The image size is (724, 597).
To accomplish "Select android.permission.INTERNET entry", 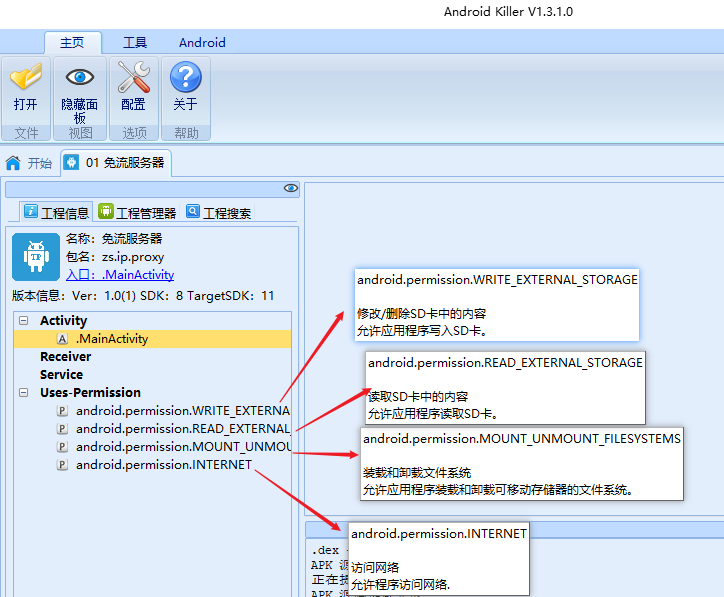I will coord(164,464).
